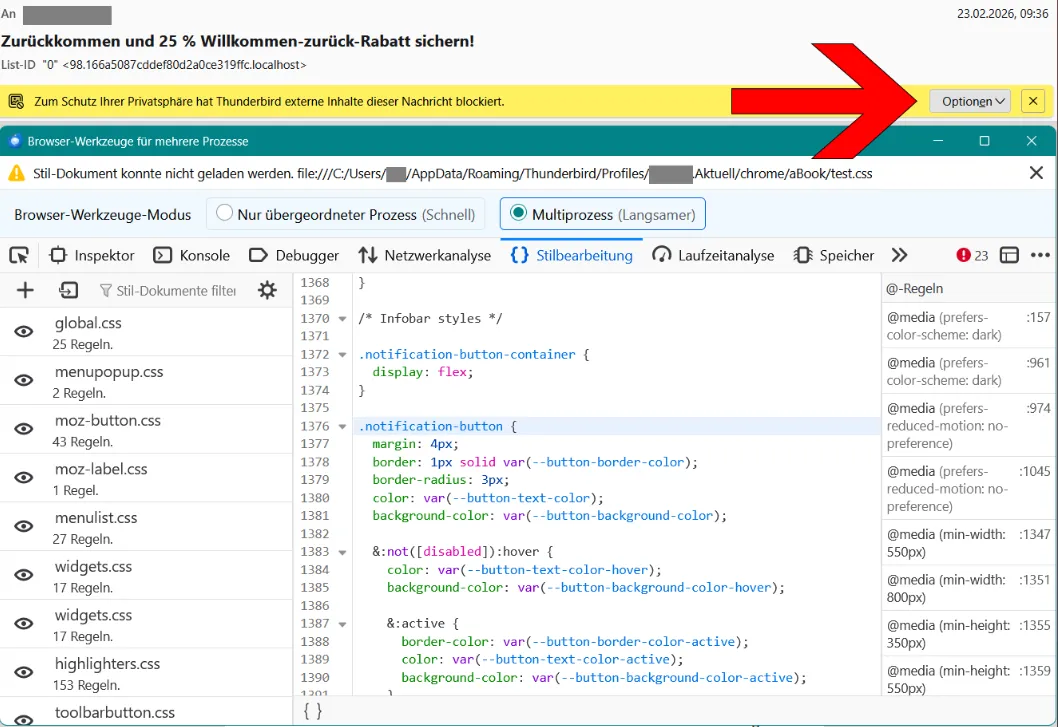Click the red error count icon

[x=972, y=255]
